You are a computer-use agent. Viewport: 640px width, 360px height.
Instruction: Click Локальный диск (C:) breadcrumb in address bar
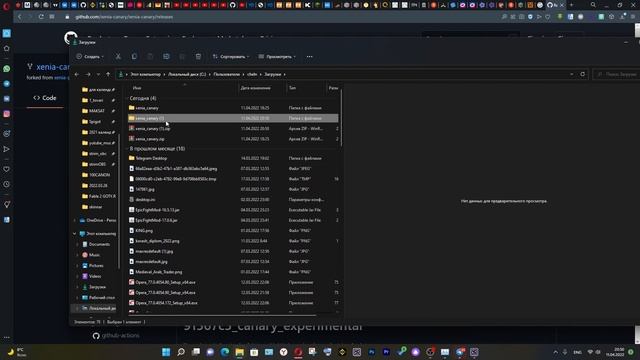(187, 74)
